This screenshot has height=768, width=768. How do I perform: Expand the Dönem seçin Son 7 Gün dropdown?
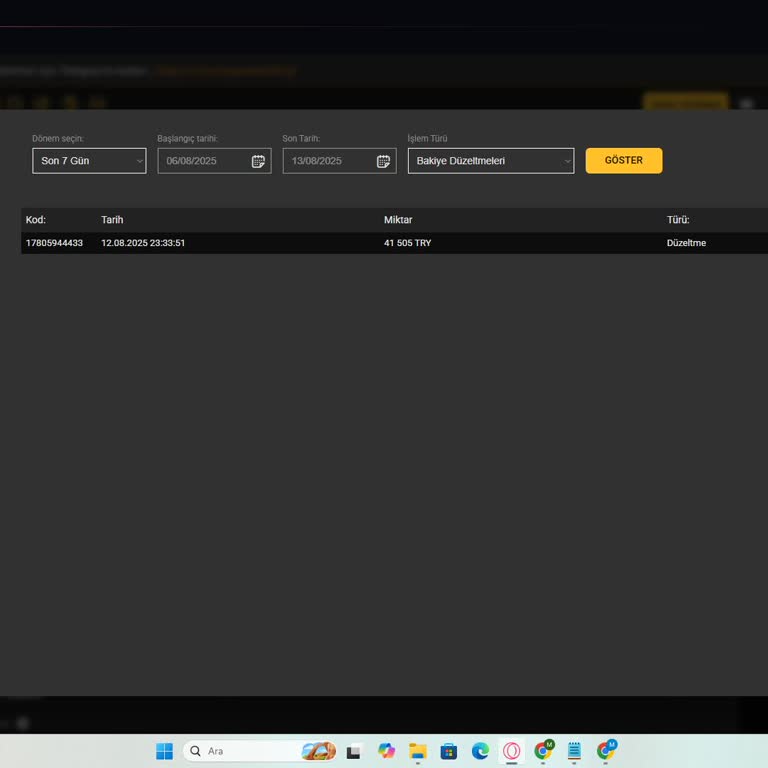coord(89,161)
